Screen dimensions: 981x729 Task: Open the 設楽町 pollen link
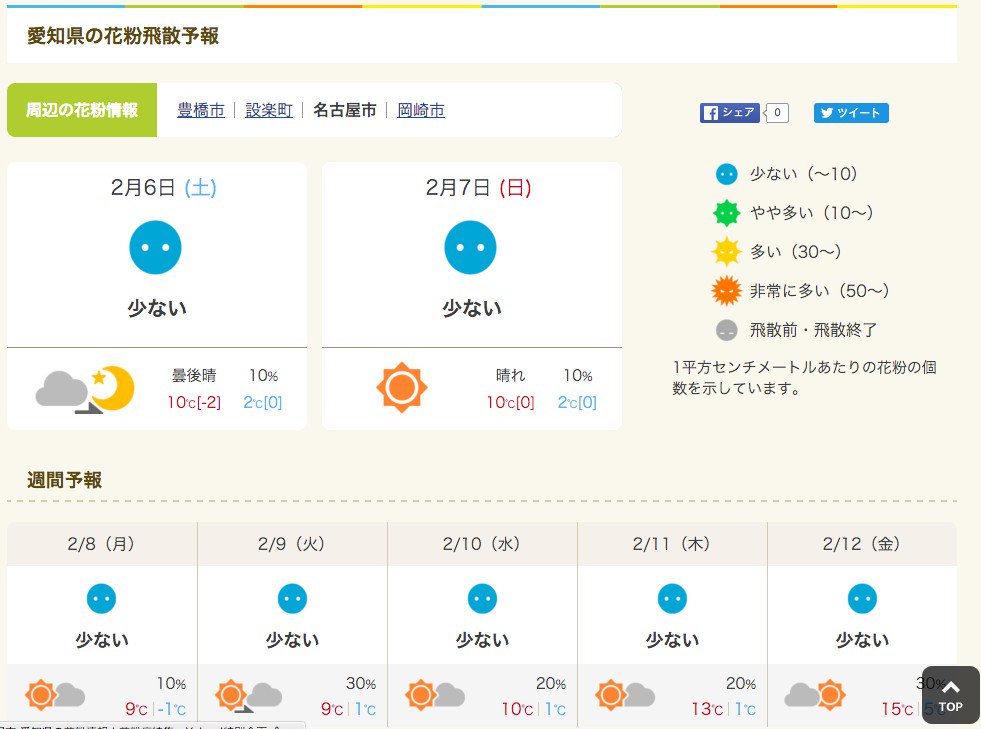269,110
